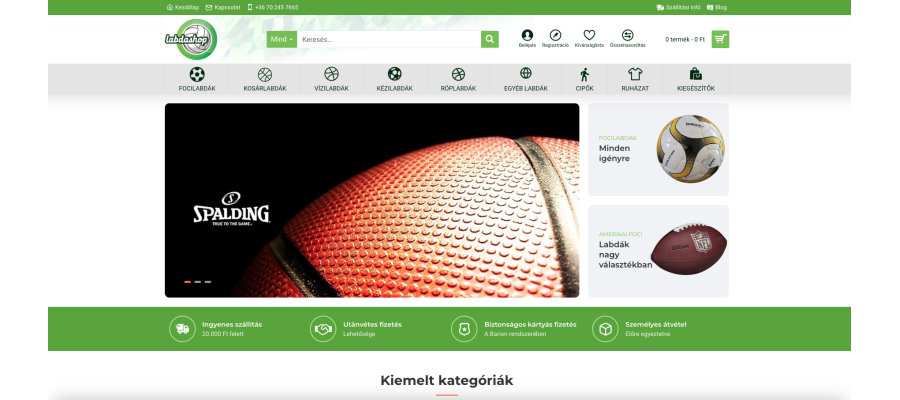The height and width of the screenshot is (400, 900).
Task: Click the Focilabdák soccer ball icon
Action: 197,74
